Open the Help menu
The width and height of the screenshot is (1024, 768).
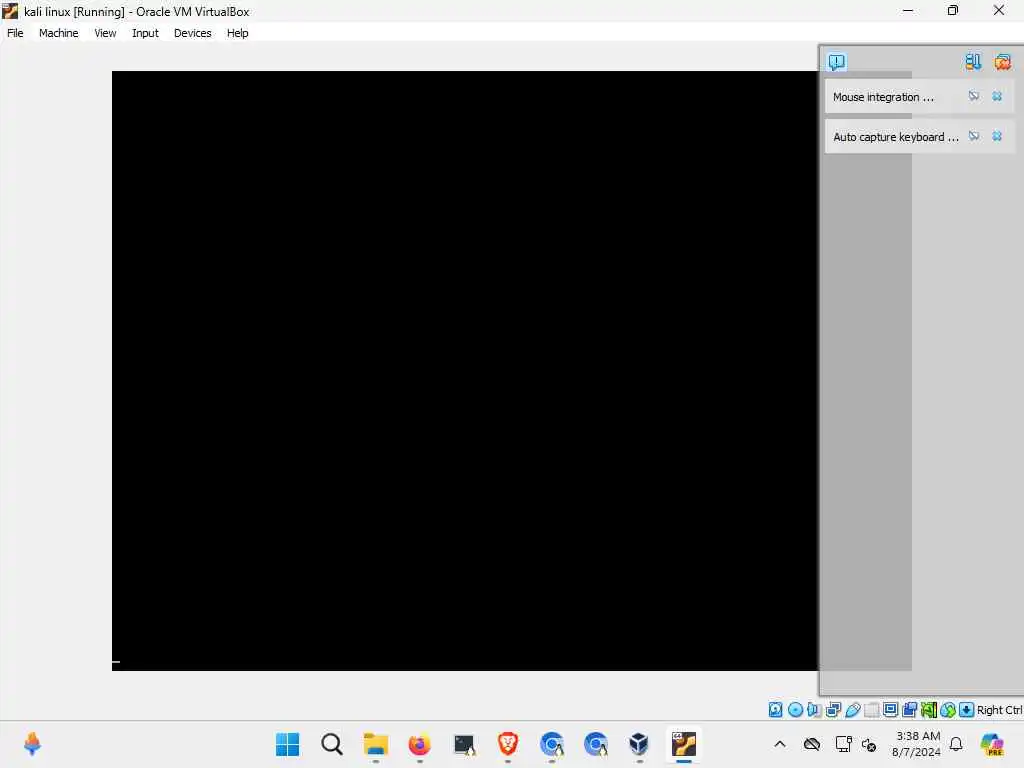[238, 33]
